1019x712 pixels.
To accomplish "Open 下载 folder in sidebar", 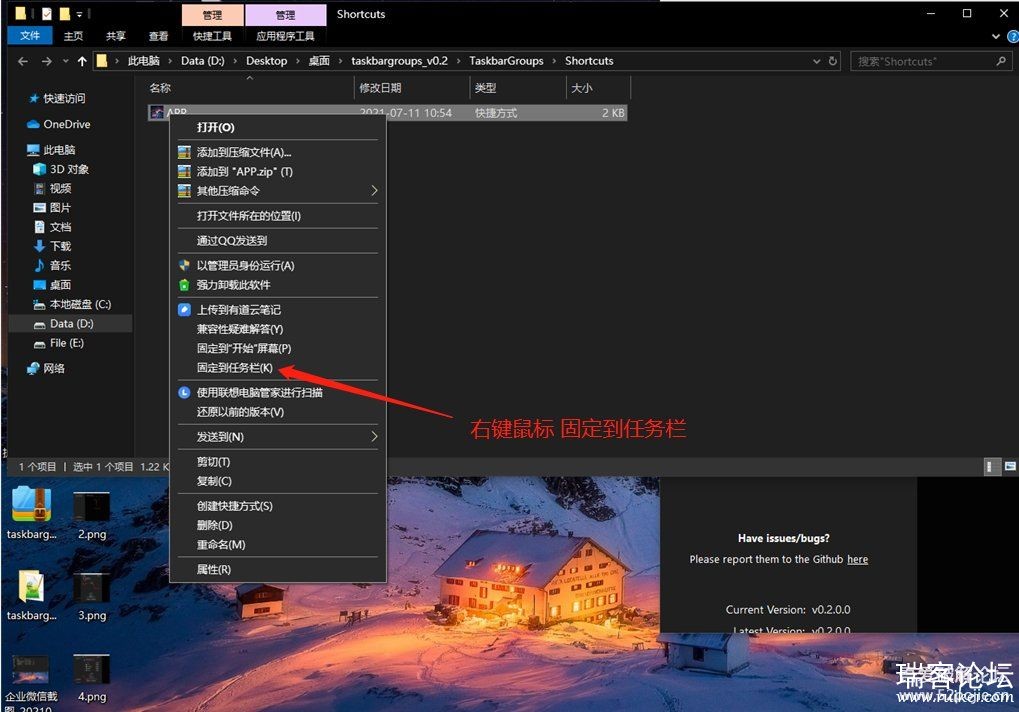I will tap(52, 246).
